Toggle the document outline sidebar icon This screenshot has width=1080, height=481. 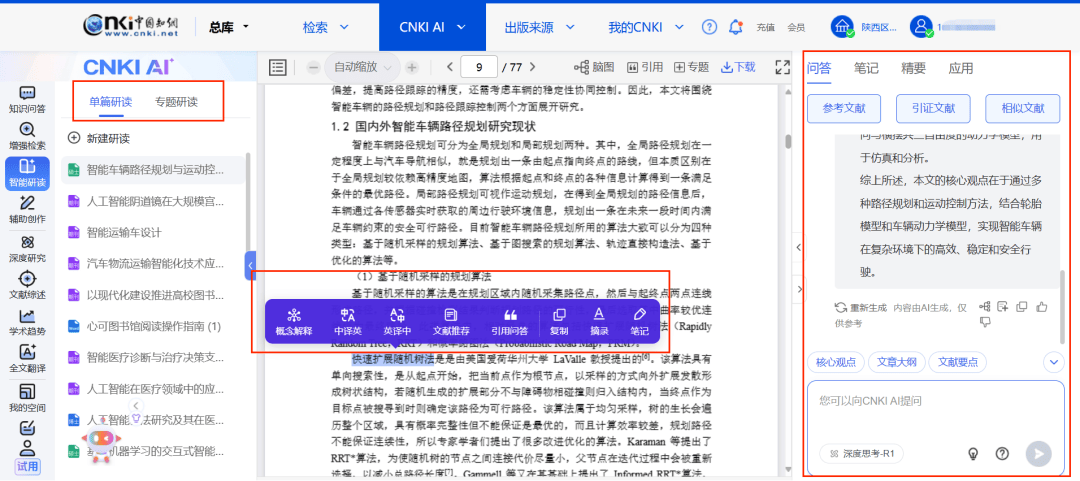pos(278,67)
